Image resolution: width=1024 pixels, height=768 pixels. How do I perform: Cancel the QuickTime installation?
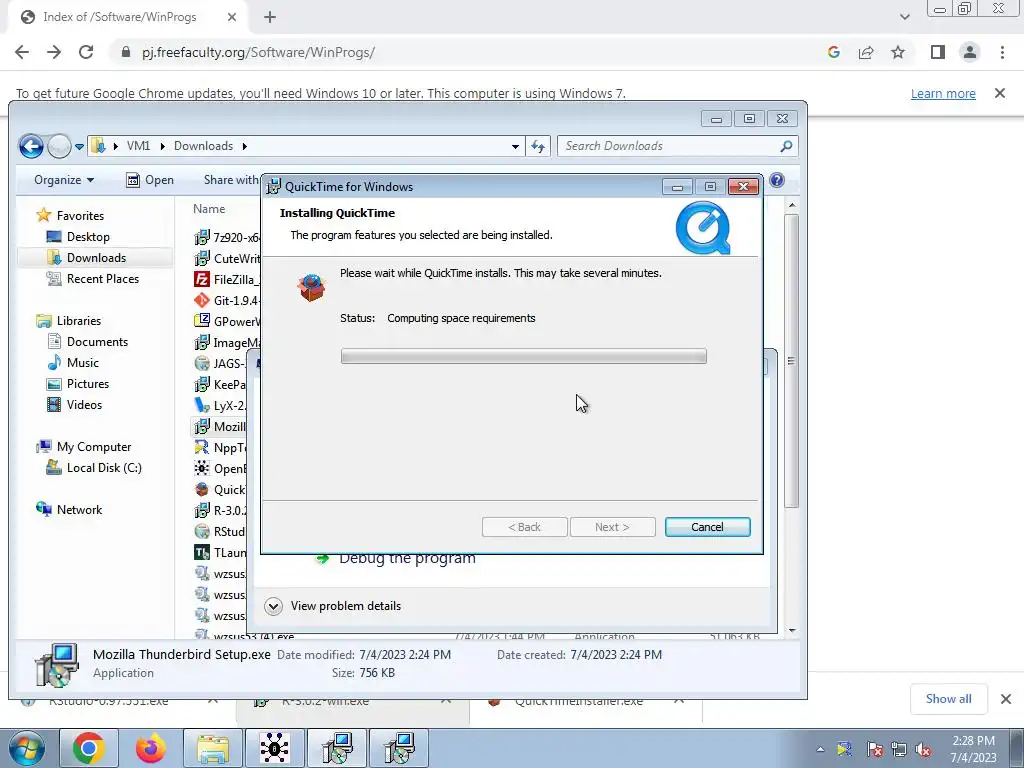click(707, 527)
